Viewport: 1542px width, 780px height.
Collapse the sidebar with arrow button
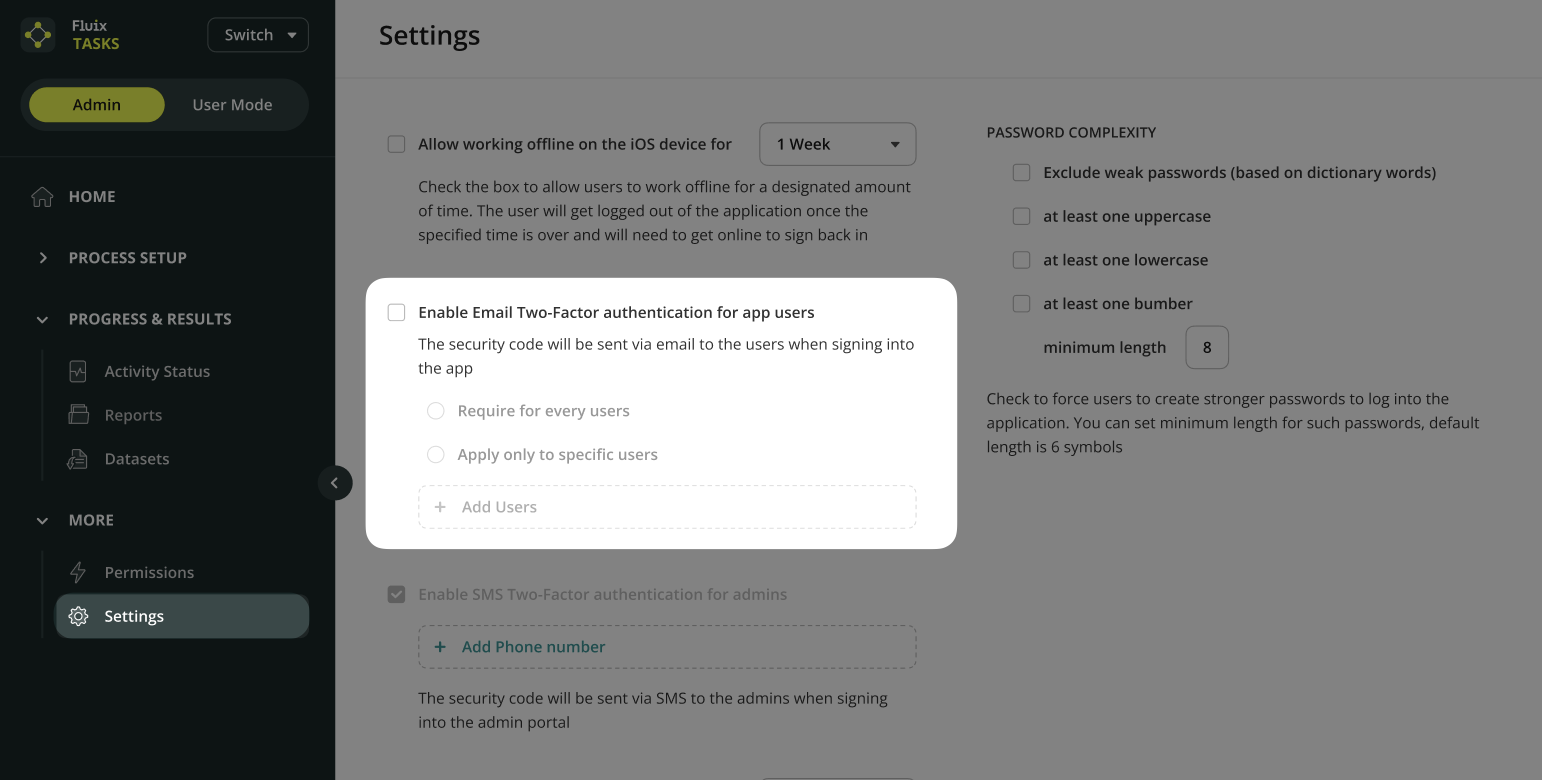(x=334, y=483)
